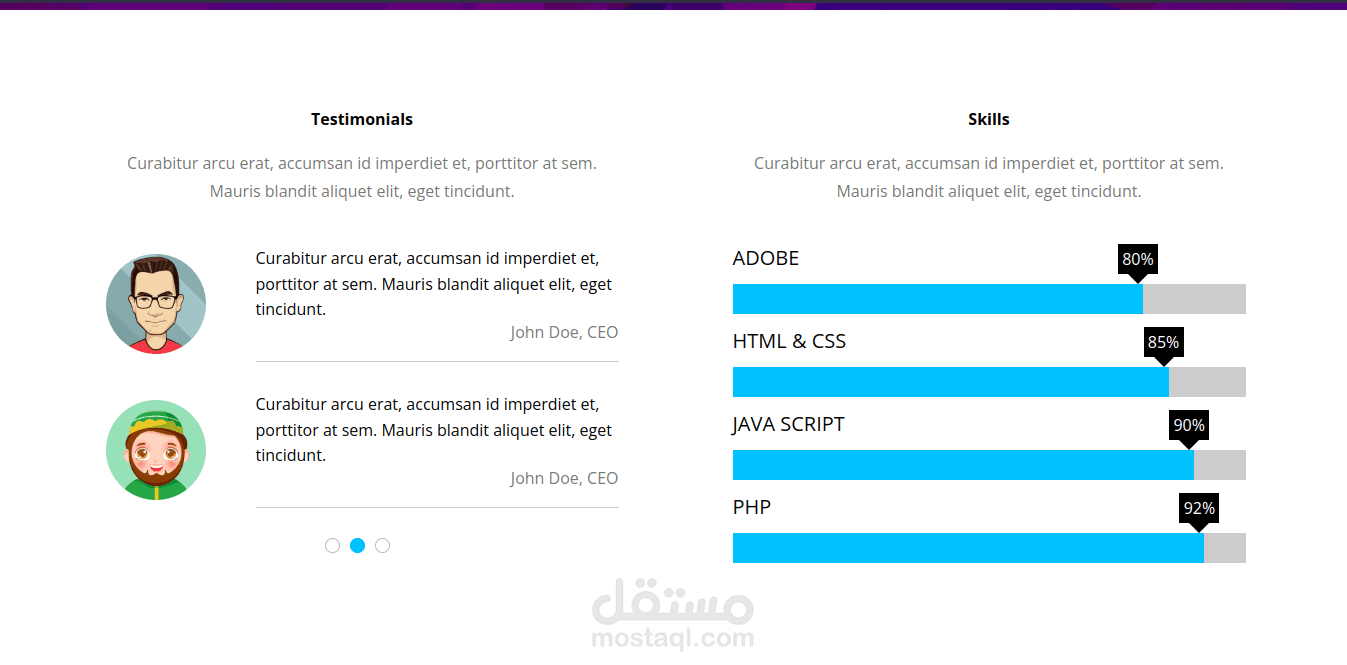Click the bearded man avatar in green
This screenshot has width=1347, height=665.
tap(156, 450)
